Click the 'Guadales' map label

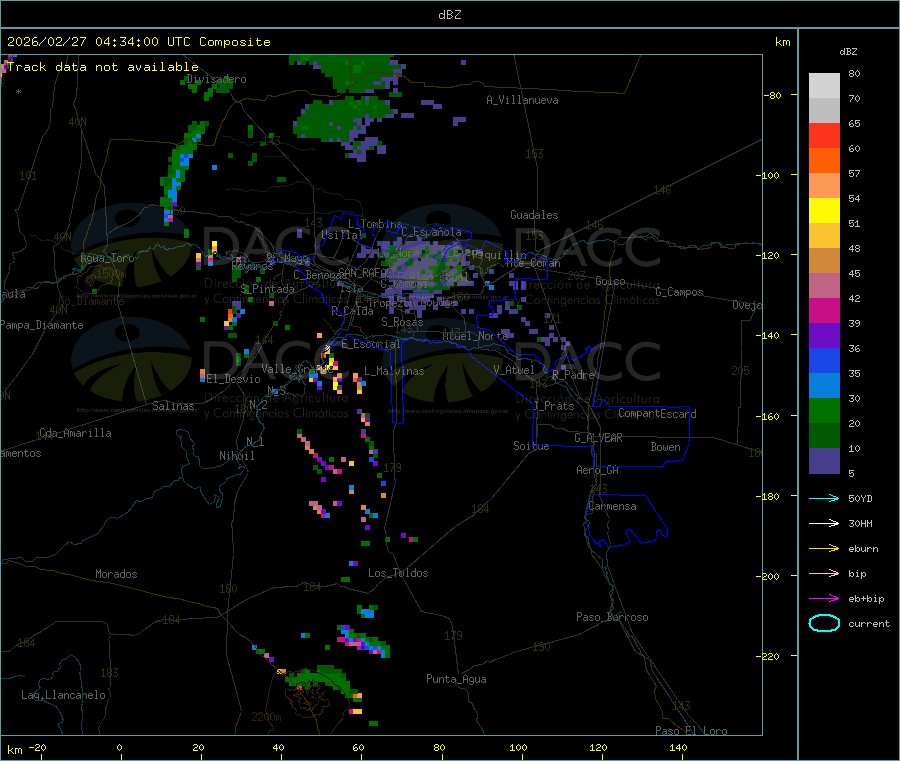pyautogui.click(x=534, y=215)
